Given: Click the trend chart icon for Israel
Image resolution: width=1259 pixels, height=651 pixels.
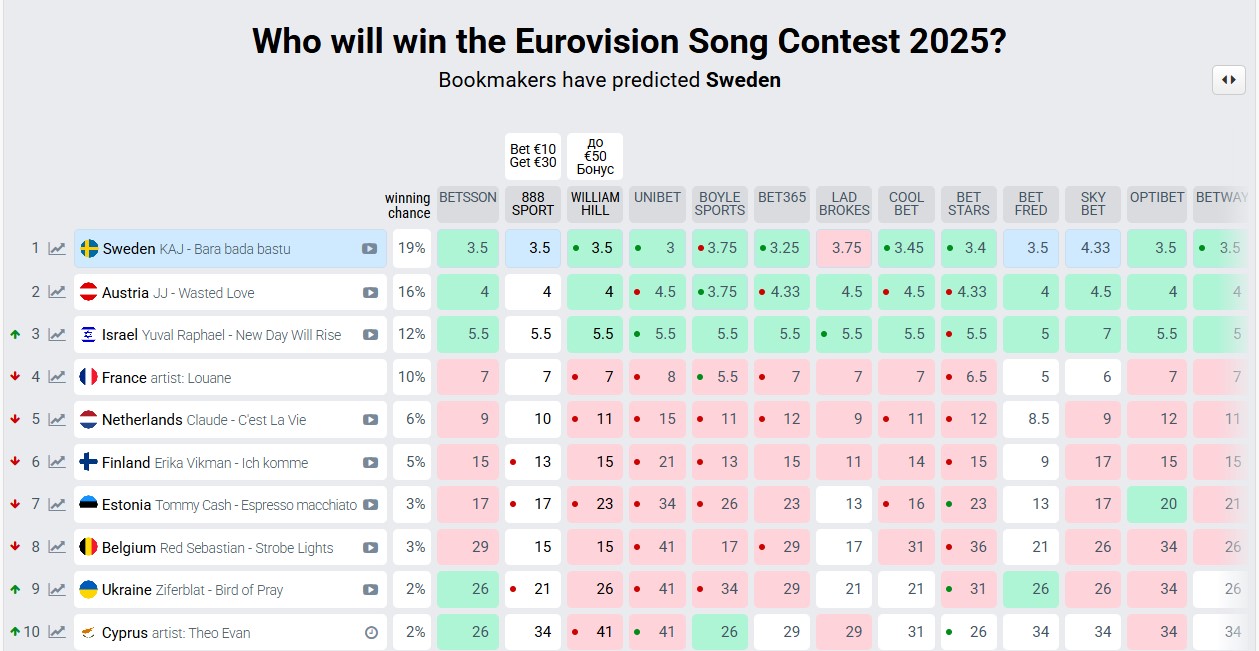Looking at the screenshot, I should (57, 335).
